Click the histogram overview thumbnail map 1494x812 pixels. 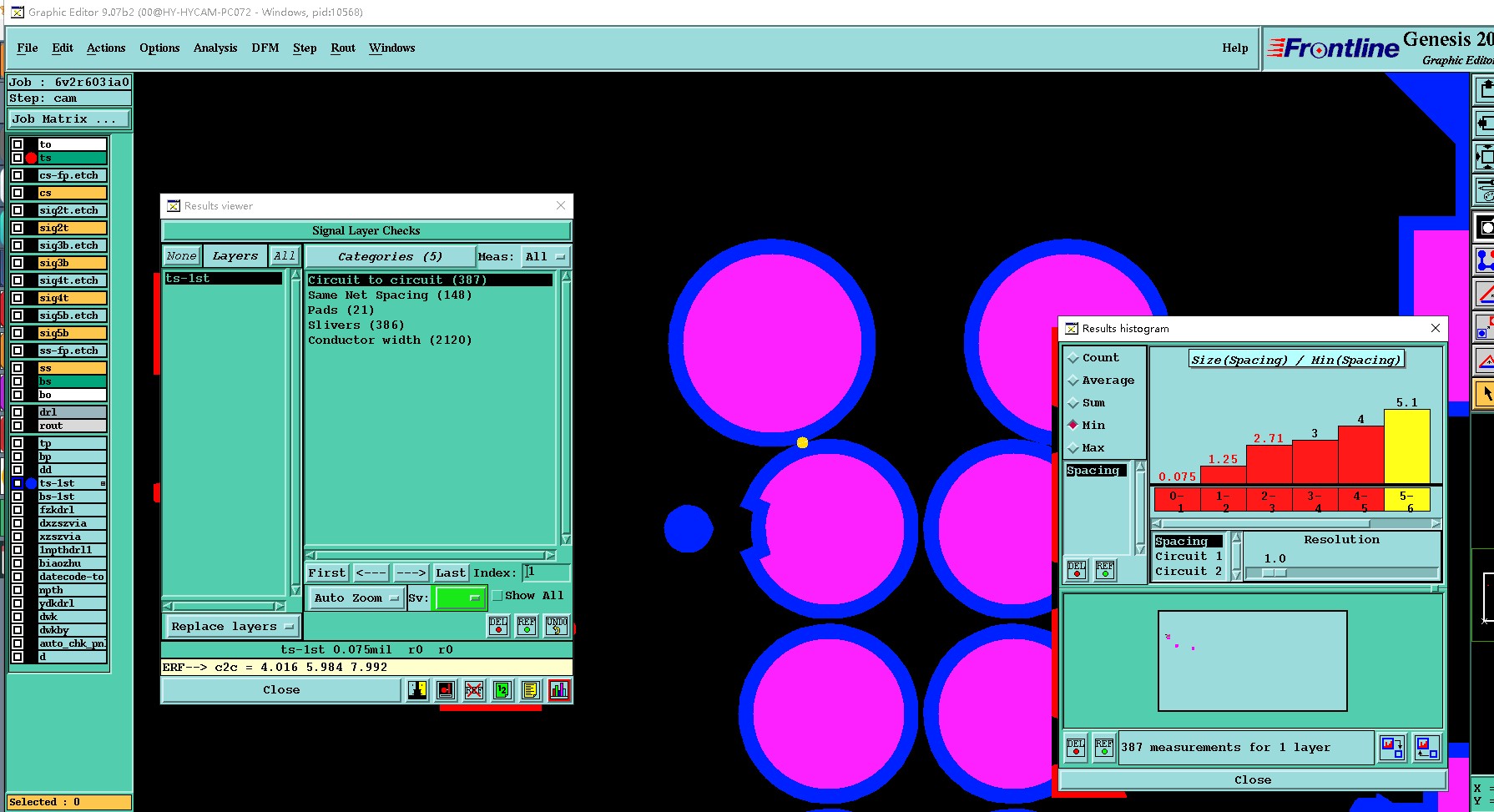coord(1253,661)
